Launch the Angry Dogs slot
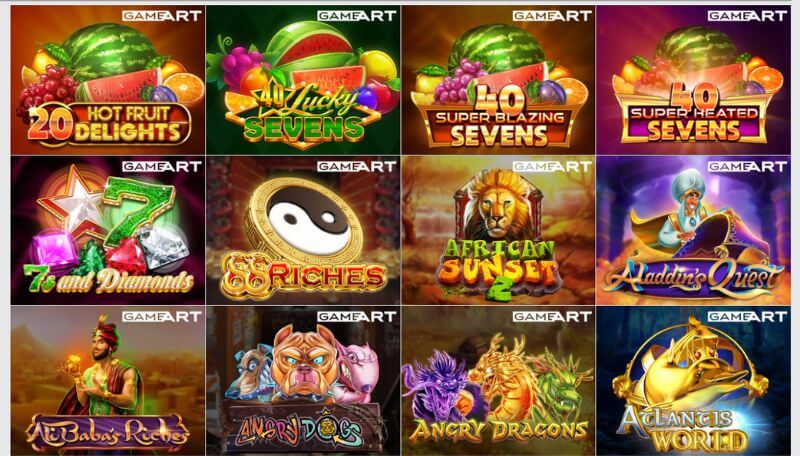Viewport: 800px width, 456px height. pyautogui.click(x=303, y=381)
